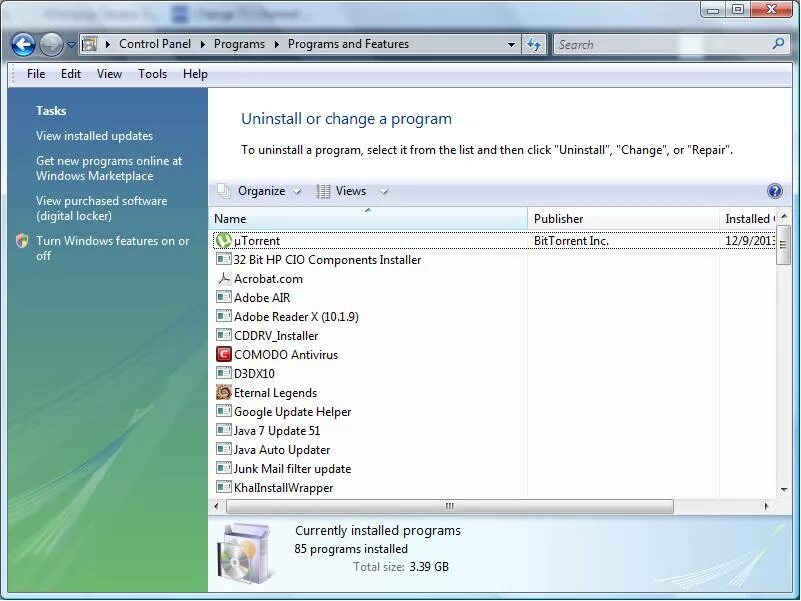Viewport: 801px width, 601px height.
Task: Select µTorrent icon in program list
Action: [223, 240]
